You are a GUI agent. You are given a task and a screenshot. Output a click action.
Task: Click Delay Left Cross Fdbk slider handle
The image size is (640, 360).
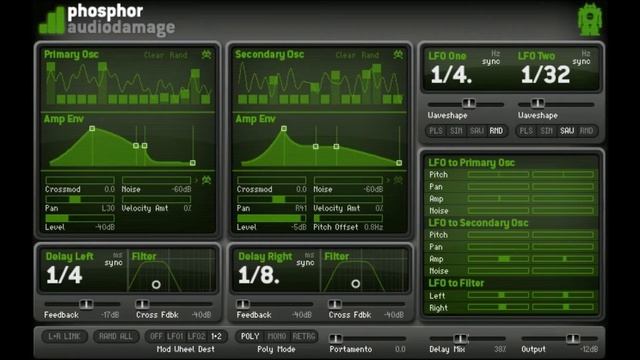point(142,304)
